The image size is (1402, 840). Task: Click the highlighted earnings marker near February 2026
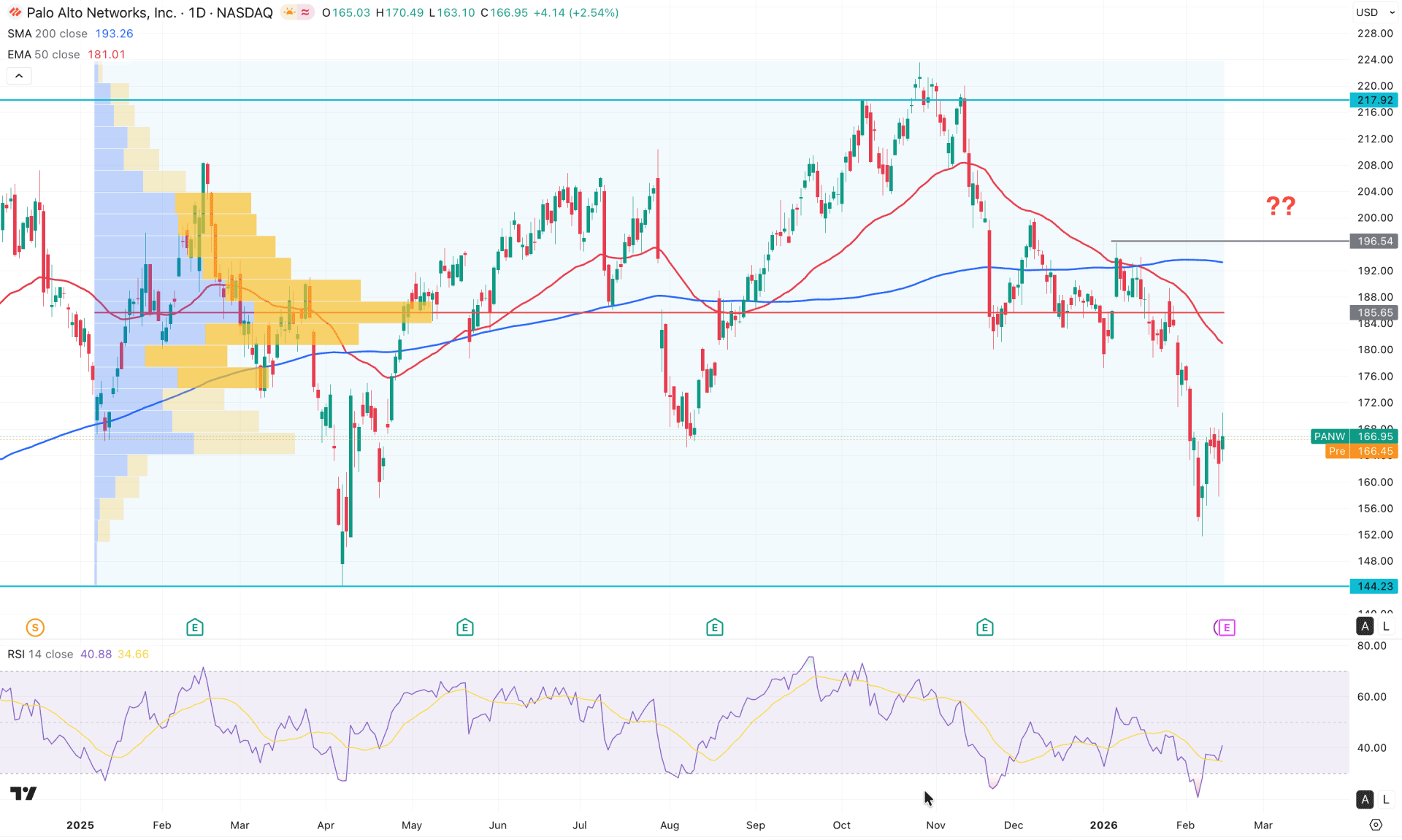point(1225,627)
